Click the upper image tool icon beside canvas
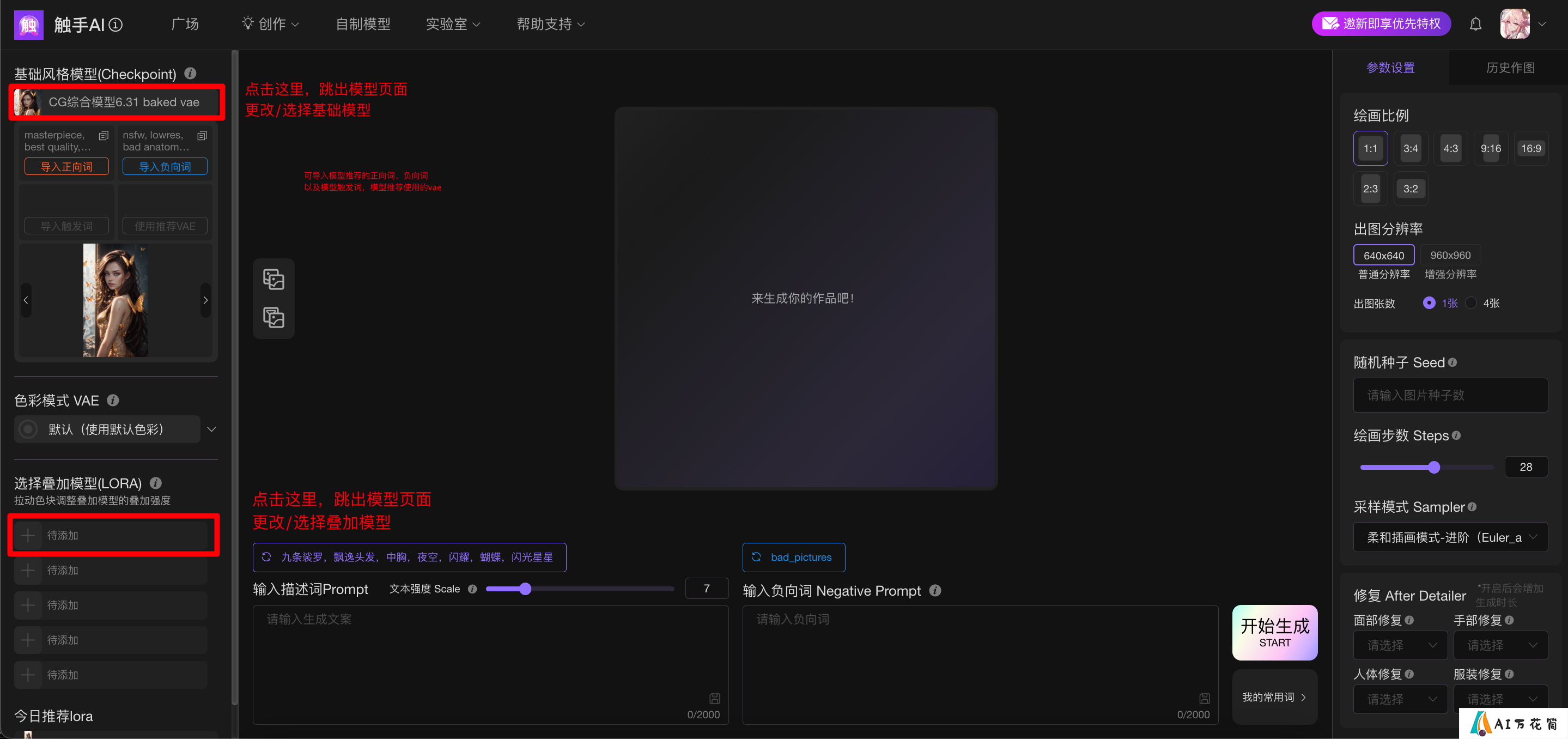The image size is (1568, 739). pyautogui.click(x=274, y=280)
